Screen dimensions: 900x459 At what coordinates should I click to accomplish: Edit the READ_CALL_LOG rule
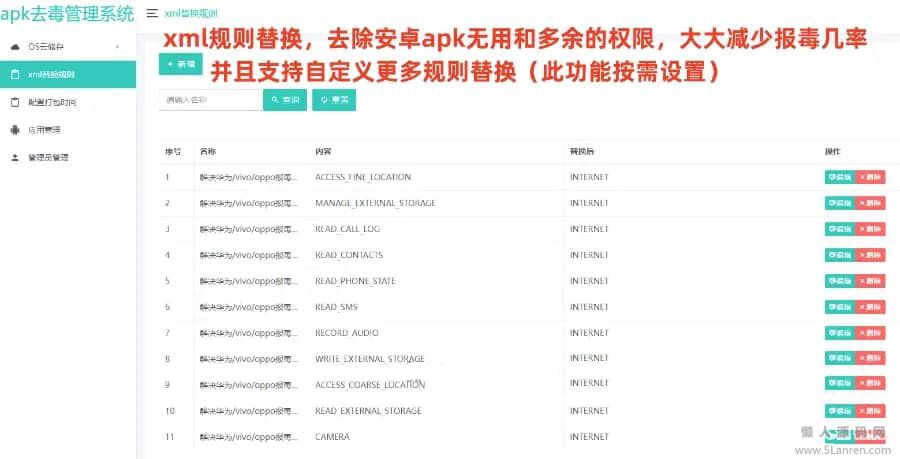coord(840,229)
